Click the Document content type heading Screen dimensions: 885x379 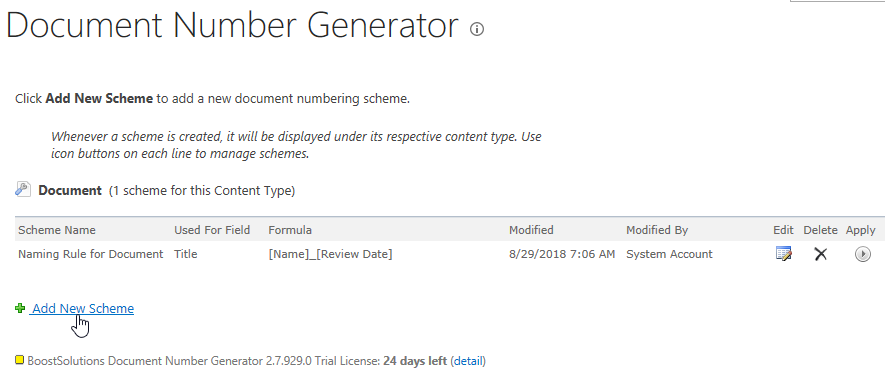tap(70, 190)
